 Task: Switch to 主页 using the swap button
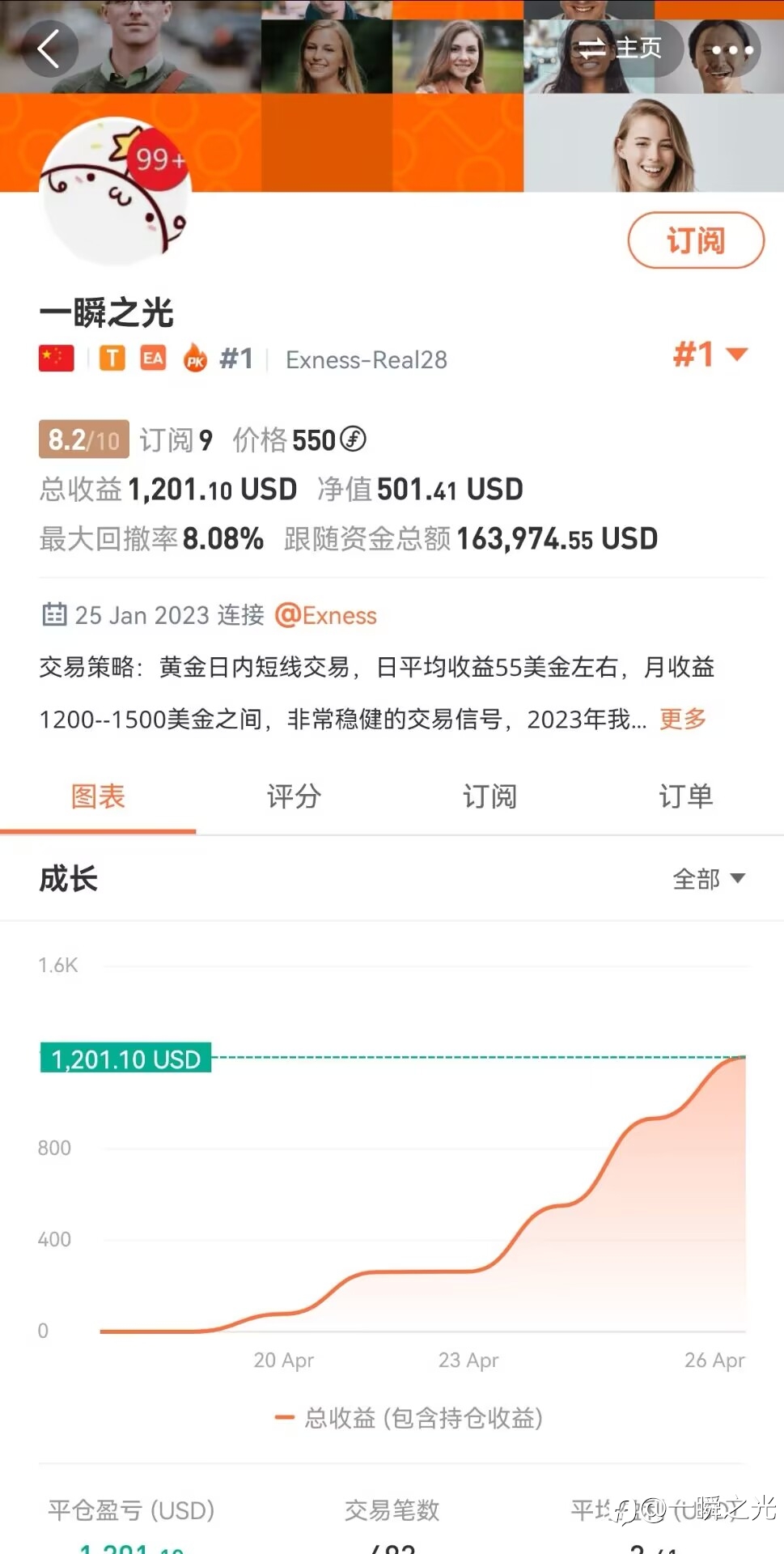pos(621,49)
